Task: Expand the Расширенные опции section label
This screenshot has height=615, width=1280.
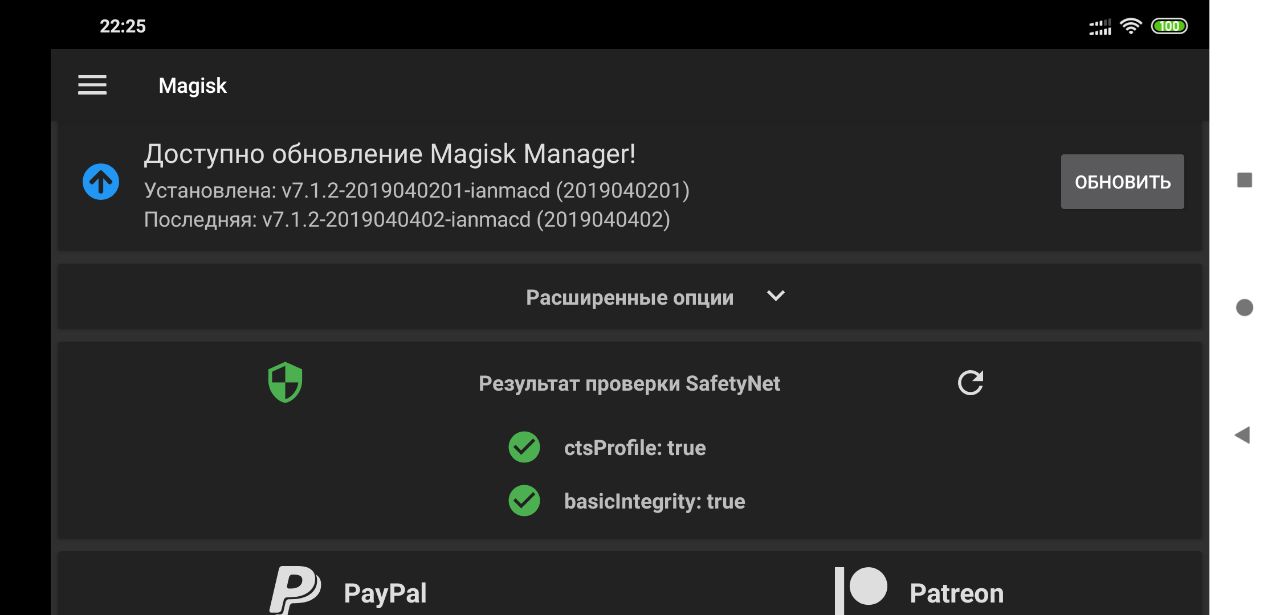Action: pos(630,298)
